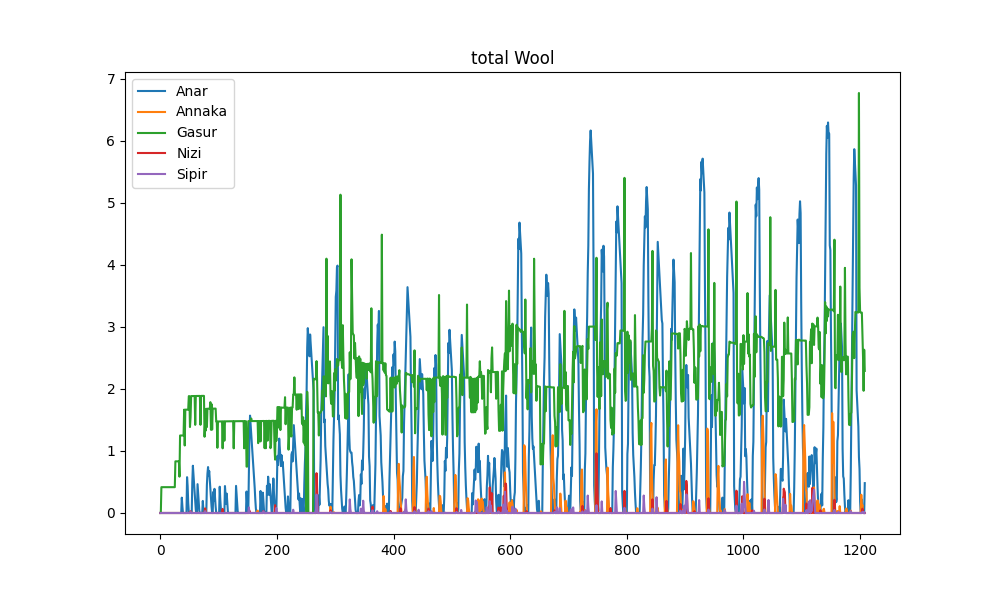1000x600 pixels.
Task: Click the x-axis tick label 800
Action: [x=627, y=550]
